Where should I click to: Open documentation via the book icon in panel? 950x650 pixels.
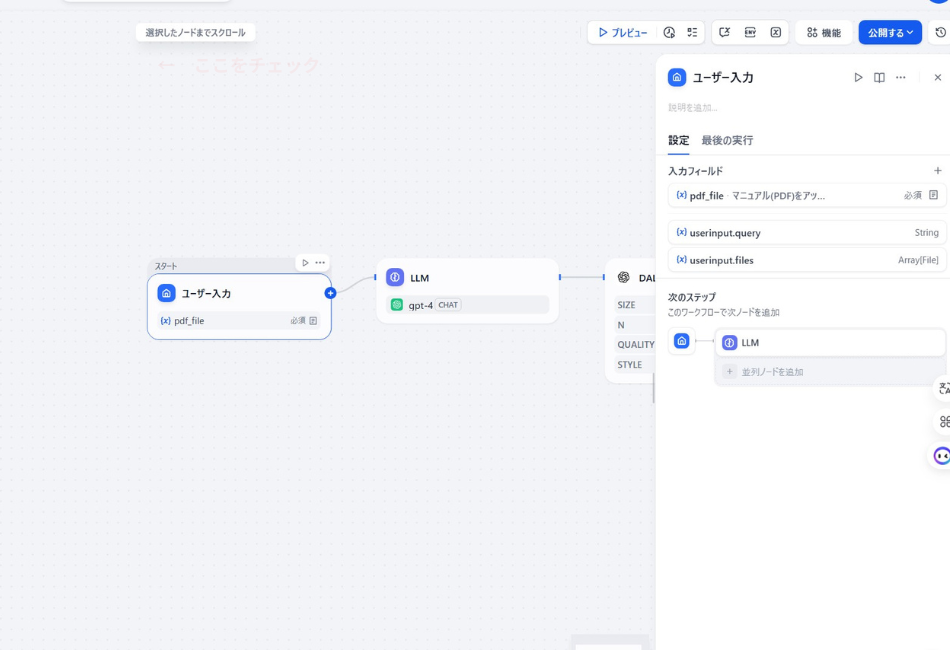pyautogui.click(x=879, y=77)
